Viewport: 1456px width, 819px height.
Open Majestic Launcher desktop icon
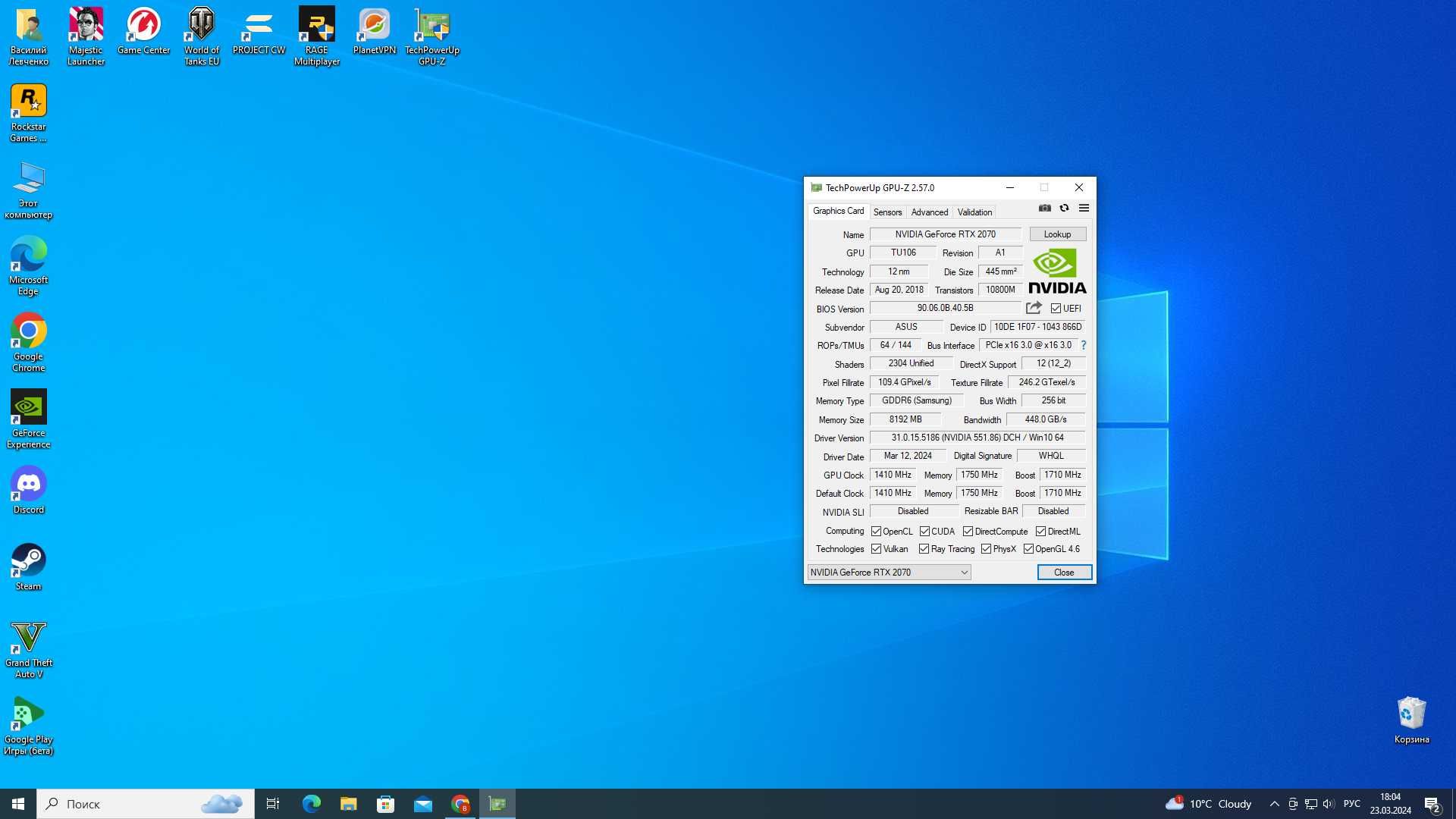tap(86, 36)
